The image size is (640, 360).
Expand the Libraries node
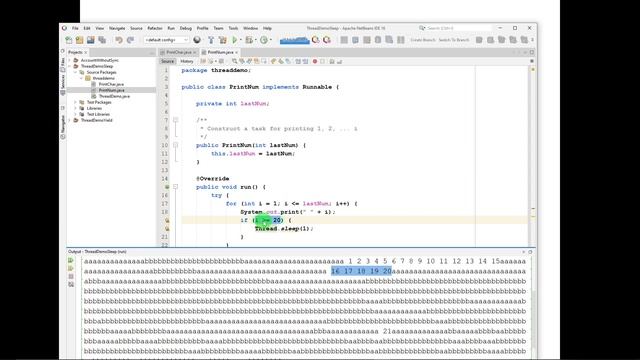[x=76, y=109]
